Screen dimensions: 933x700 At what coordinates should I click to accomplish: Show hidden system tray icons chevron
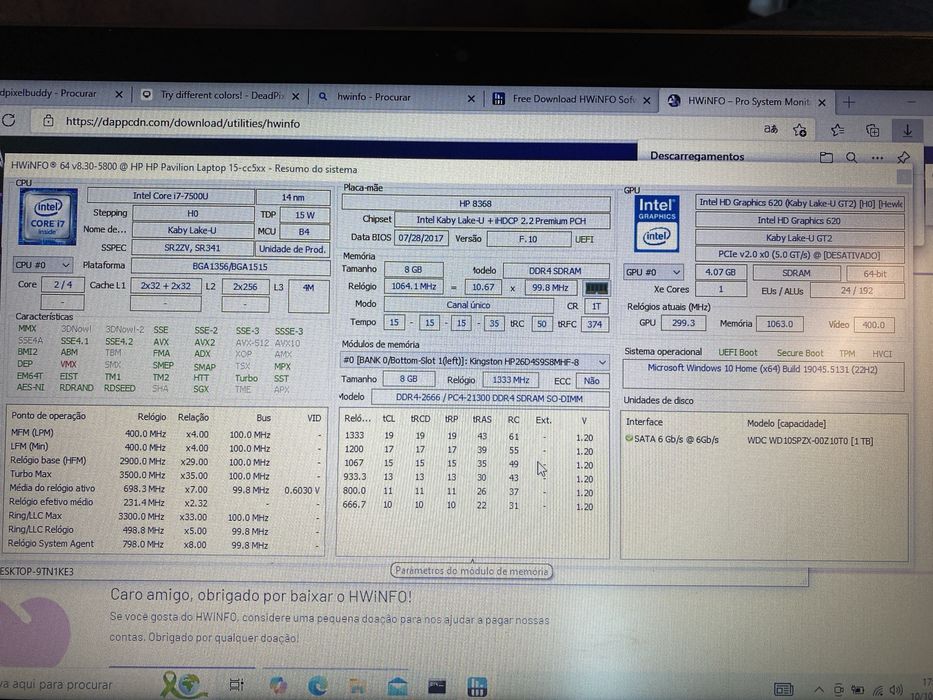[819, 690]
